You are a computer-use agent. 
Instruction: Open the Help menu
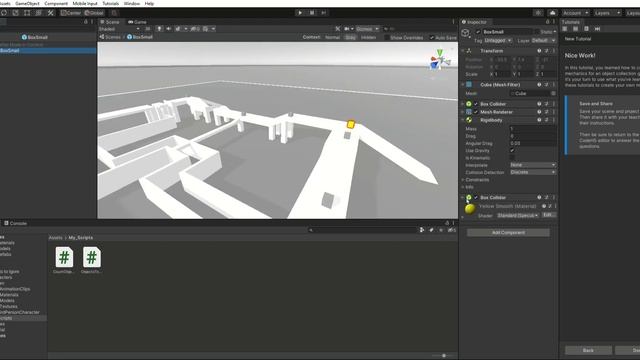click(149, 3)
